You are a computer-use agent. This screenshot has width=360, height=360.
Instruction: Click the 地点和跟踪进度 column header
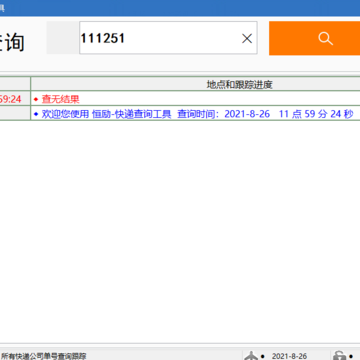click(195, 84)
